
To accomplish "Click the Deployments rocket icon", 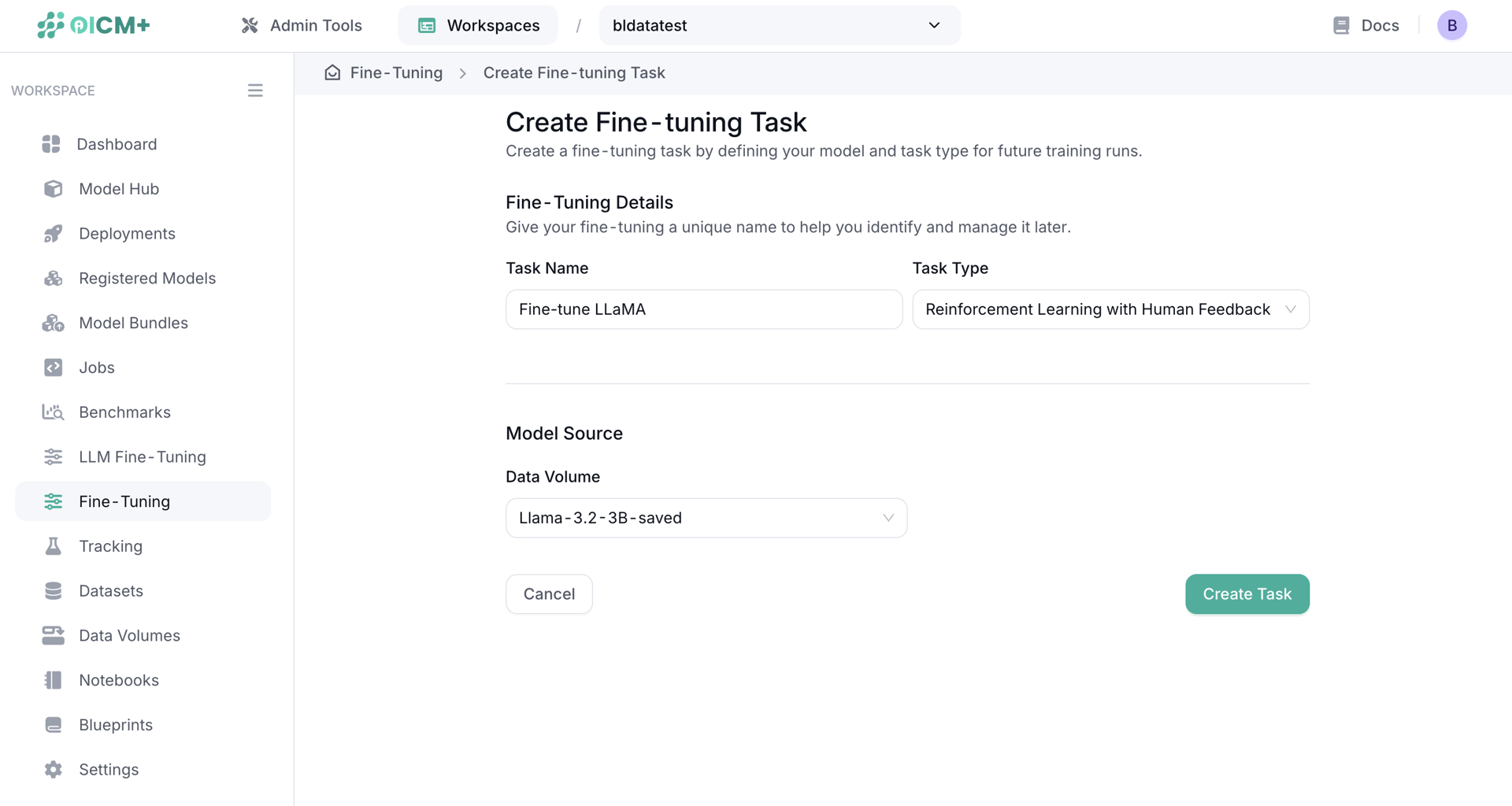I will coord(53,234).
